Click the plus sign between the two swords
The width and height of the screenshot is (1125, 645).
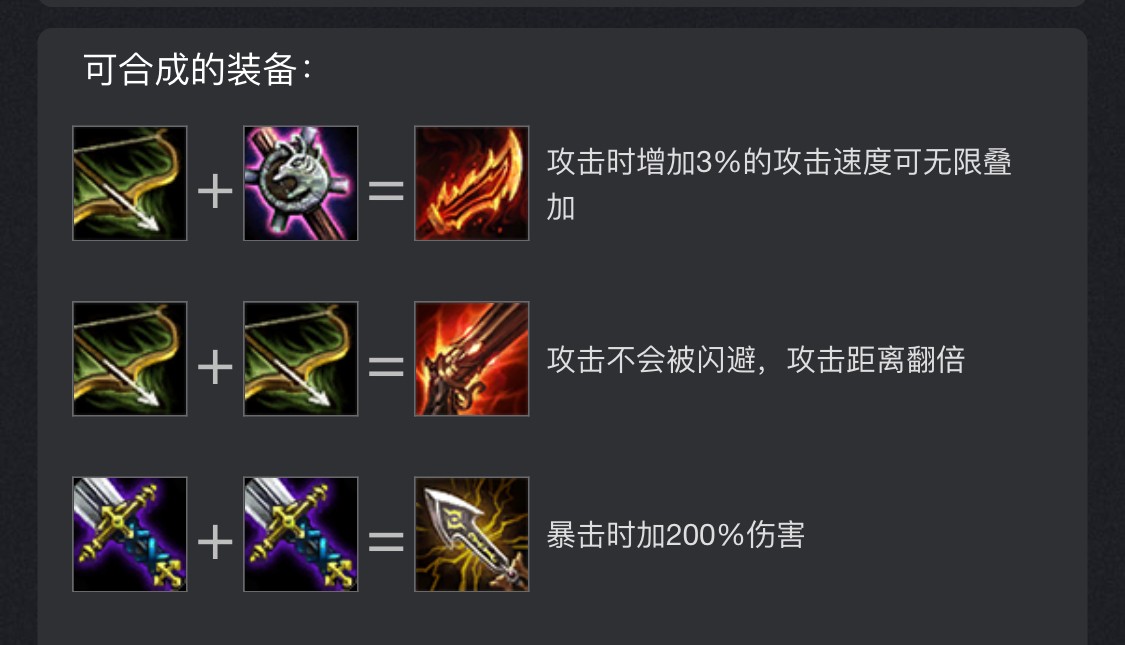coord(215,542)
